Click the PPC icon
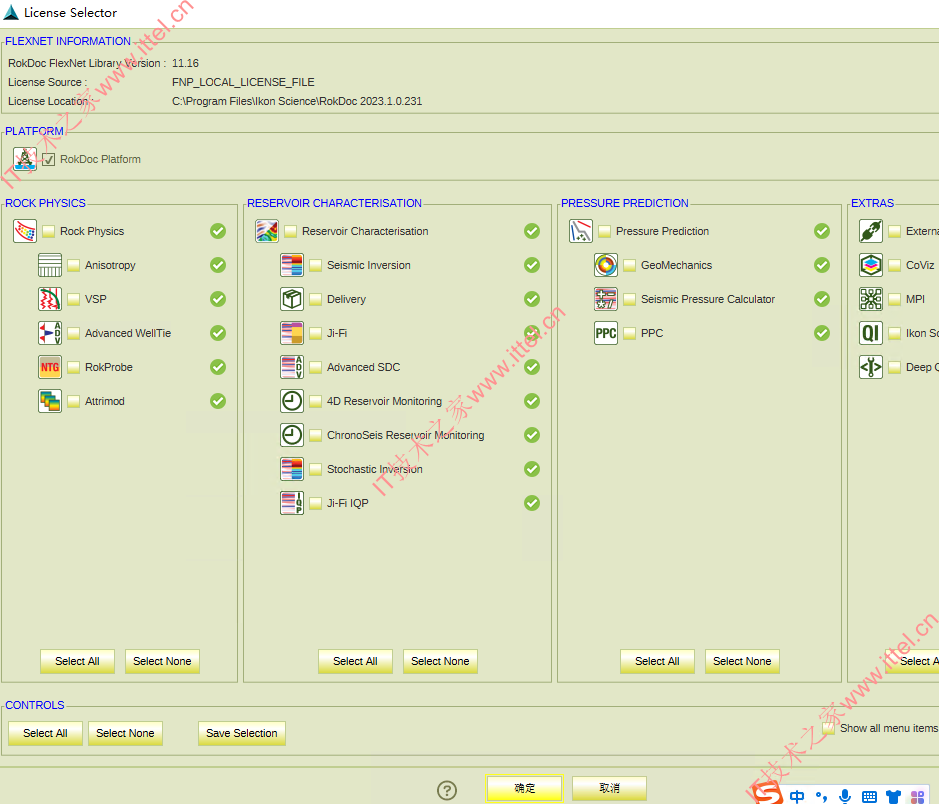 point(605,333)
